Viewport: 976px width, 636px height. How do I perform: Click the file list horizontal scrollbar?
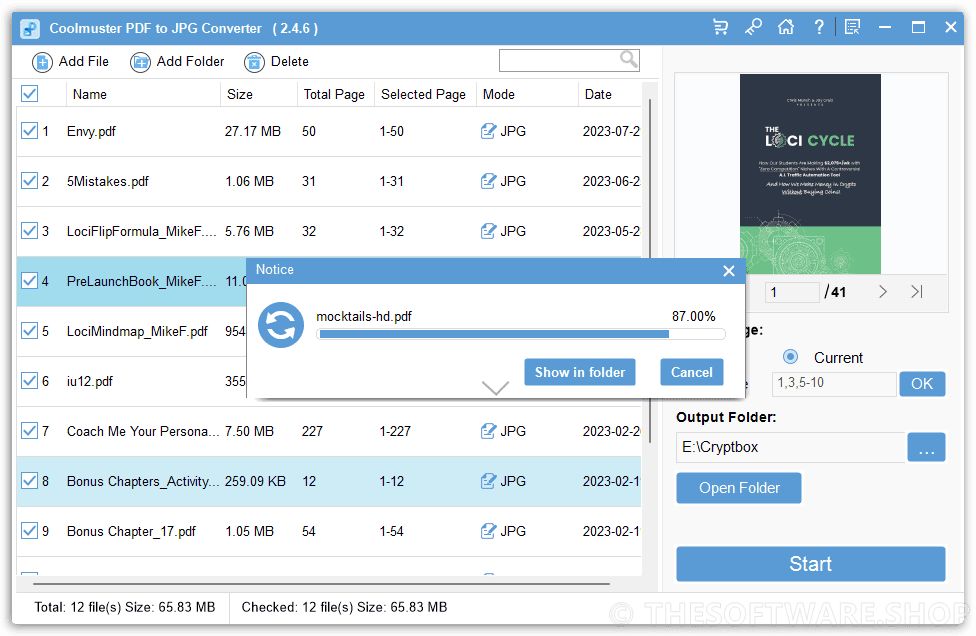coord(321,584)
